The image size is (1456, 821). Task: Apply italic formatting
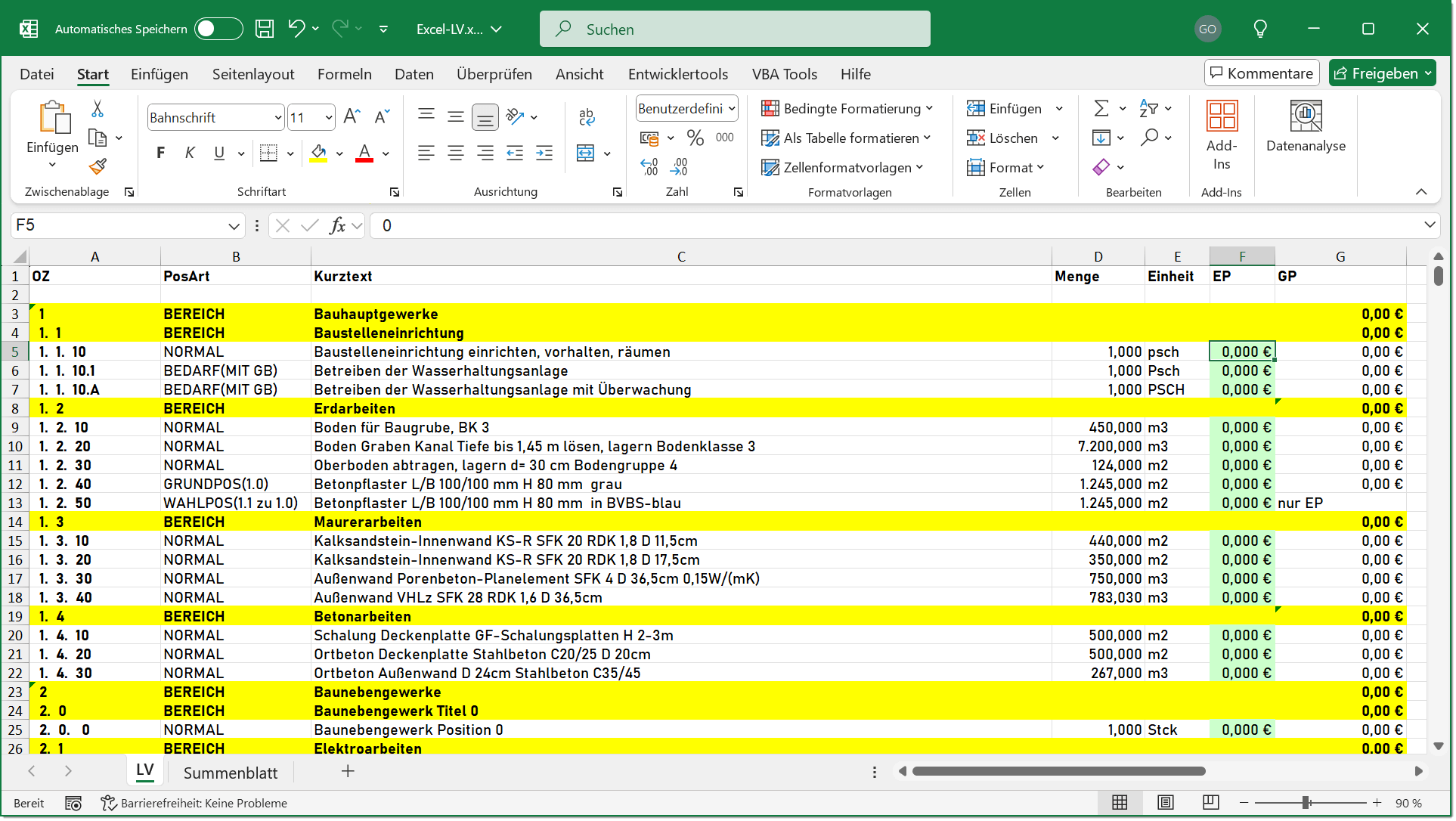tap(190, 153)
